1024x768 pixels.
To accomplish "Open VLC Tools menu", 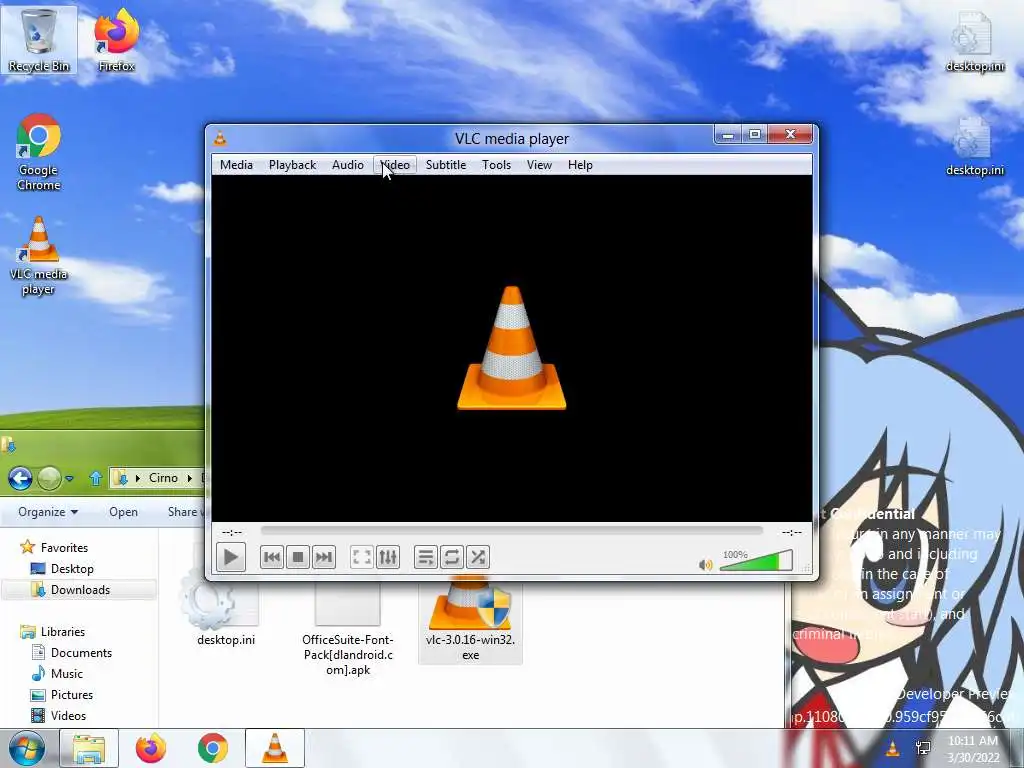I will (x=496, y=165).
